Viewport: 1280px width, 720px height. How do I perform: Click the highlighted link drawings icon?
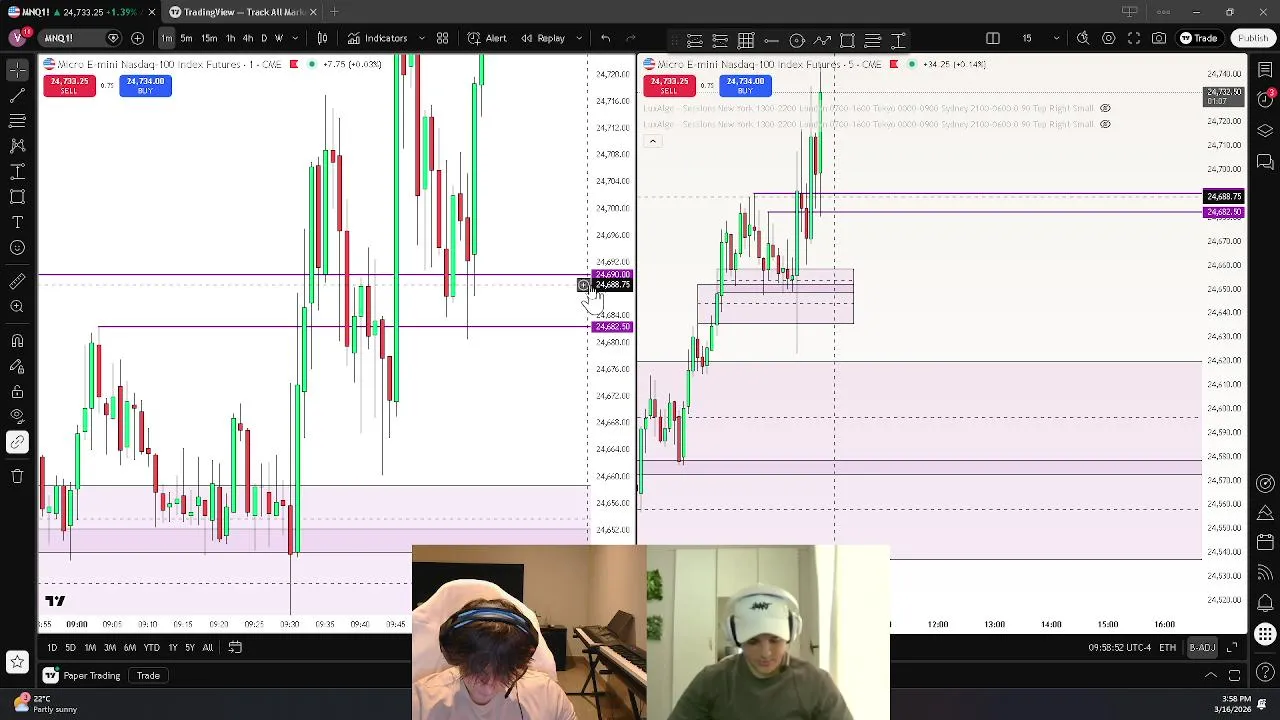pos(17,442)
